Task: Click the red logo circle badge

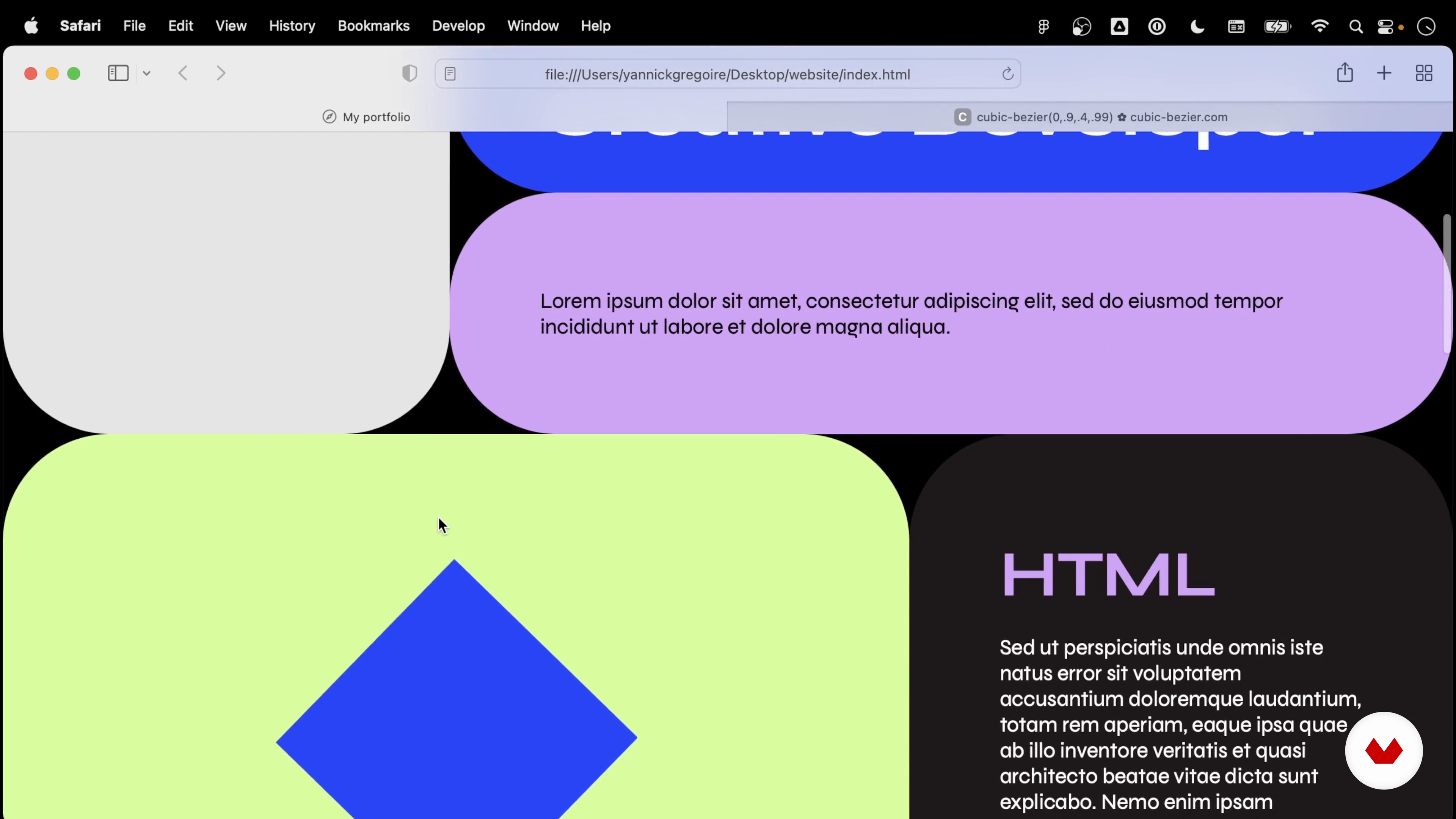Action: (x=1384, y=750)
